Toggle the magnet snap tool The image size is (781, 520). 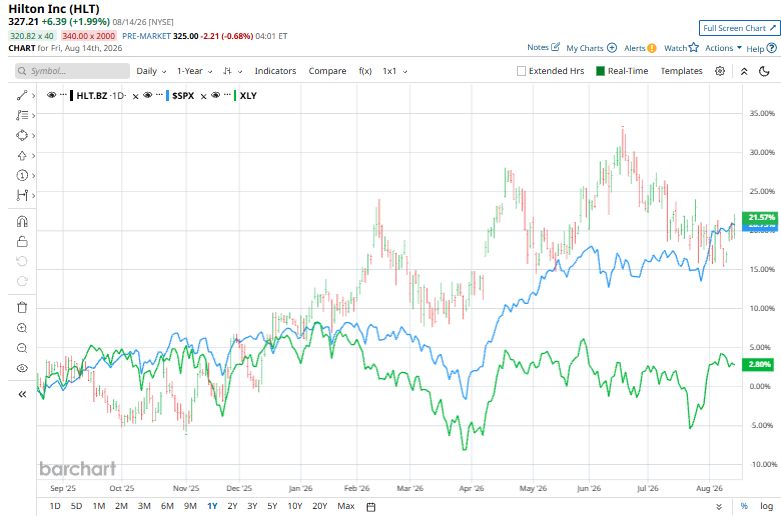22,221
